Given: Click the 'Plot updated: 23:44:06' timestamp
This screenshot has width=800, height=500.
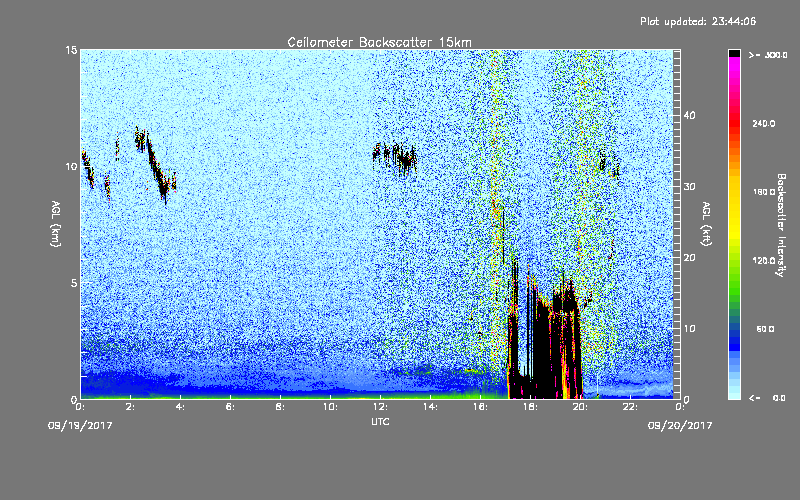Looking at the screenshot, I should [x=698, y=21].
